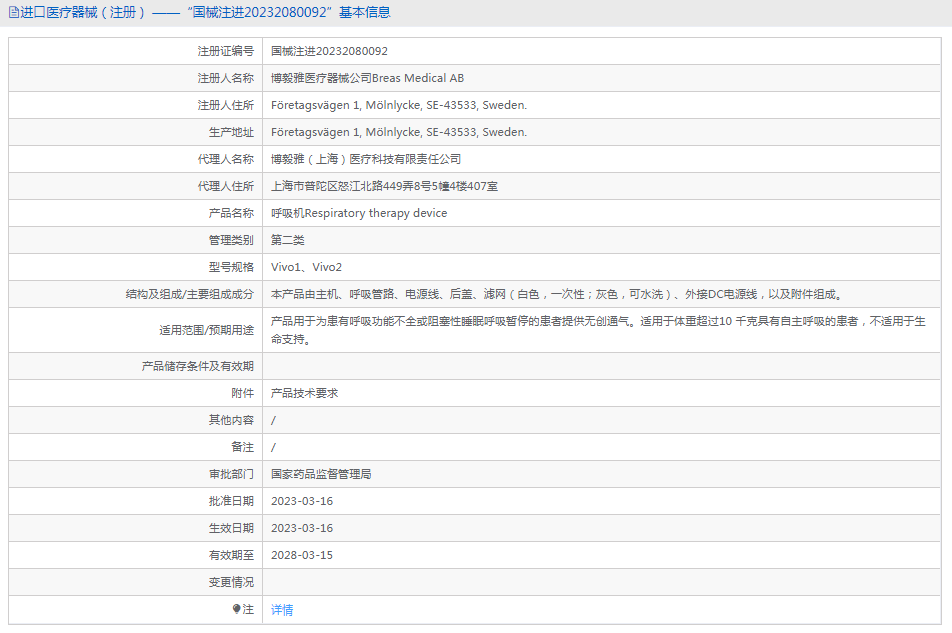The height and width of the screenshot is (633, 952).
Task: Click registration number value 国械注进20232080092 in table
Action: click(x=329, y=51)
